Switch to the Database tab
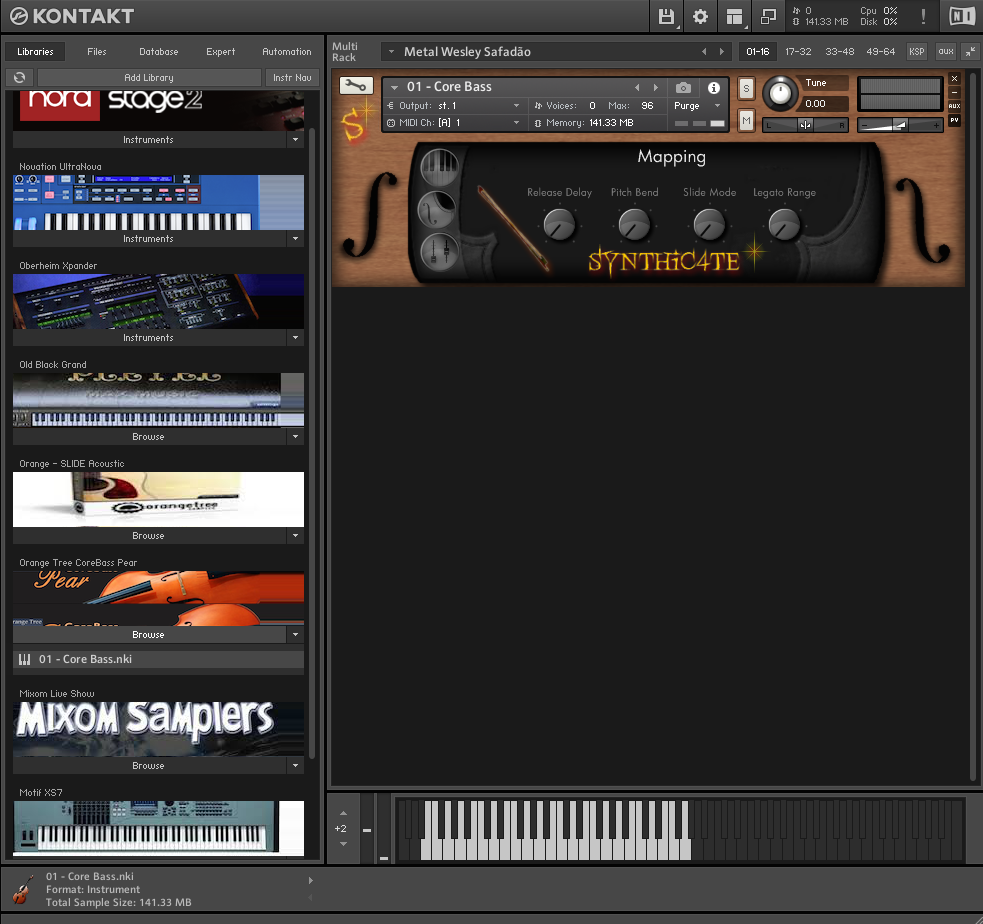Viewport: 983px width, 924px height. click(x=159, y=51)
